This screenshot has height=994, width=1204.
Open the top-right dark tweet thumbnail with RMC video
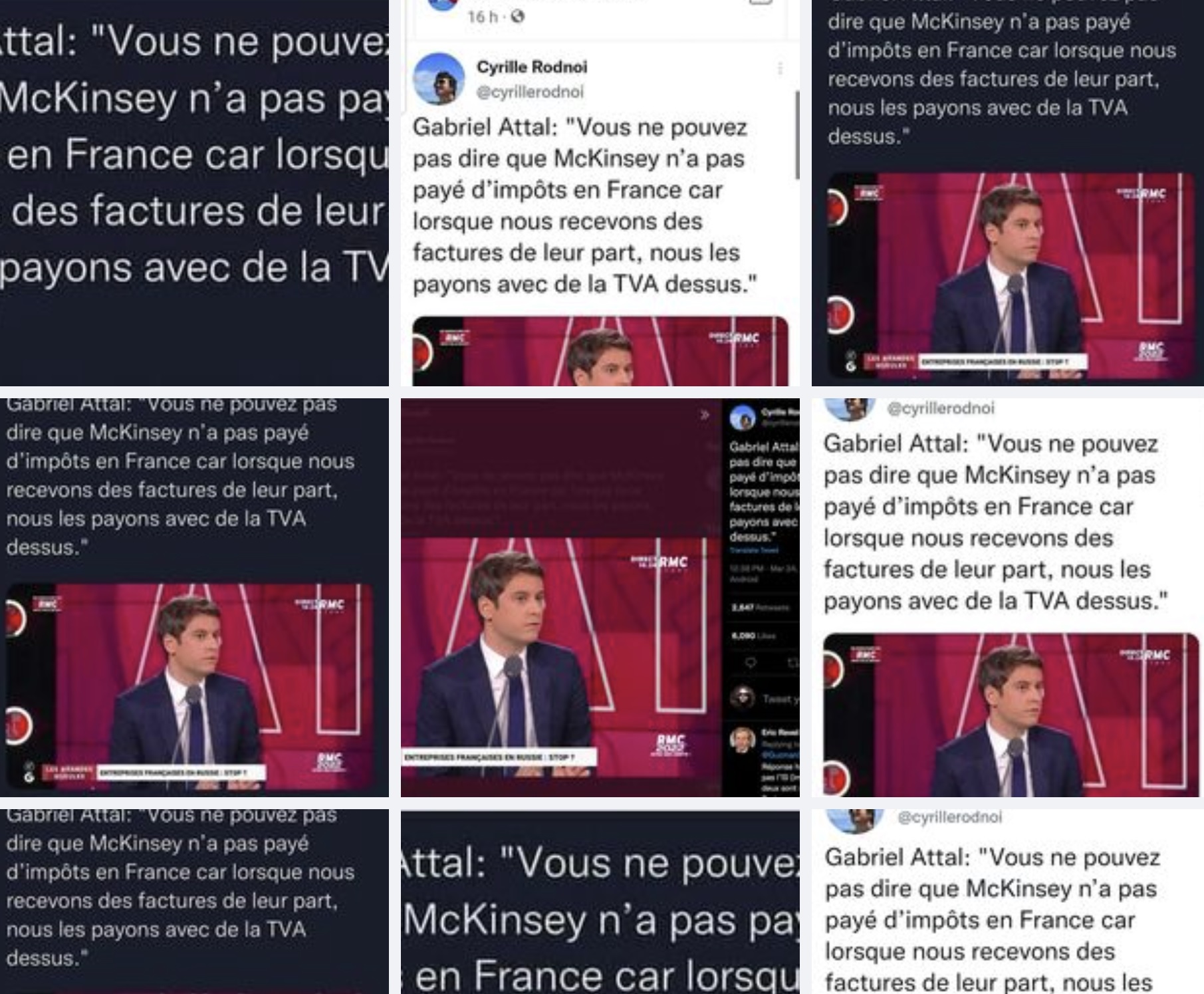(x=1008, y=193)
